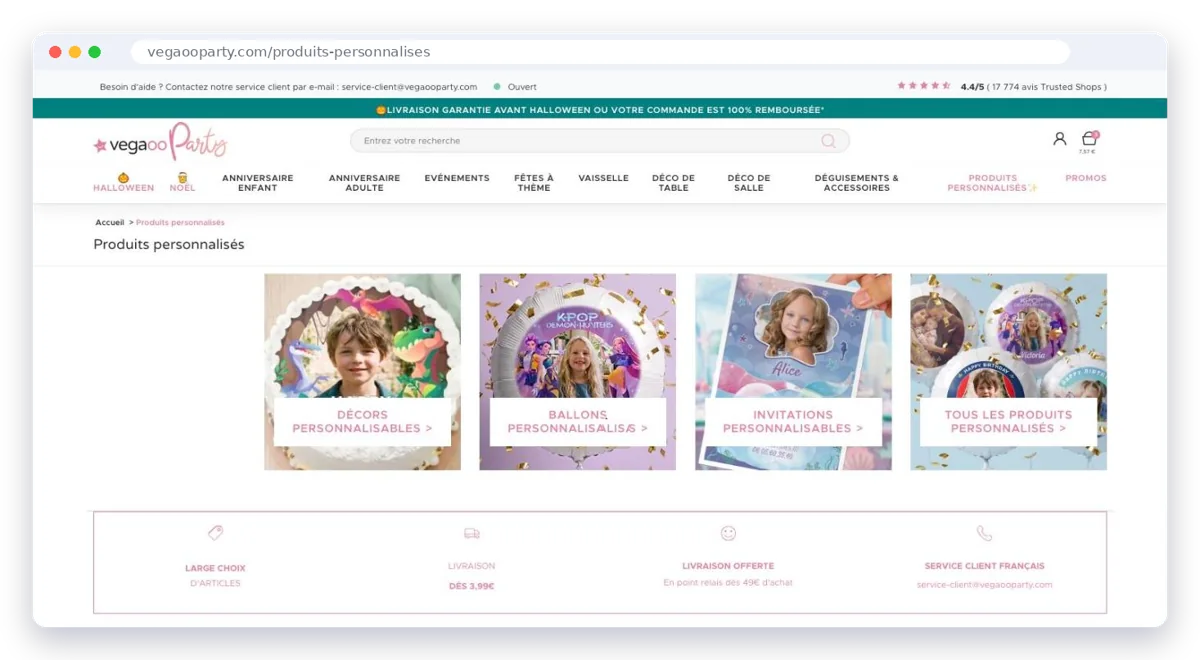
Task: Open the user account icon
Action: (x=1059, y=139)
